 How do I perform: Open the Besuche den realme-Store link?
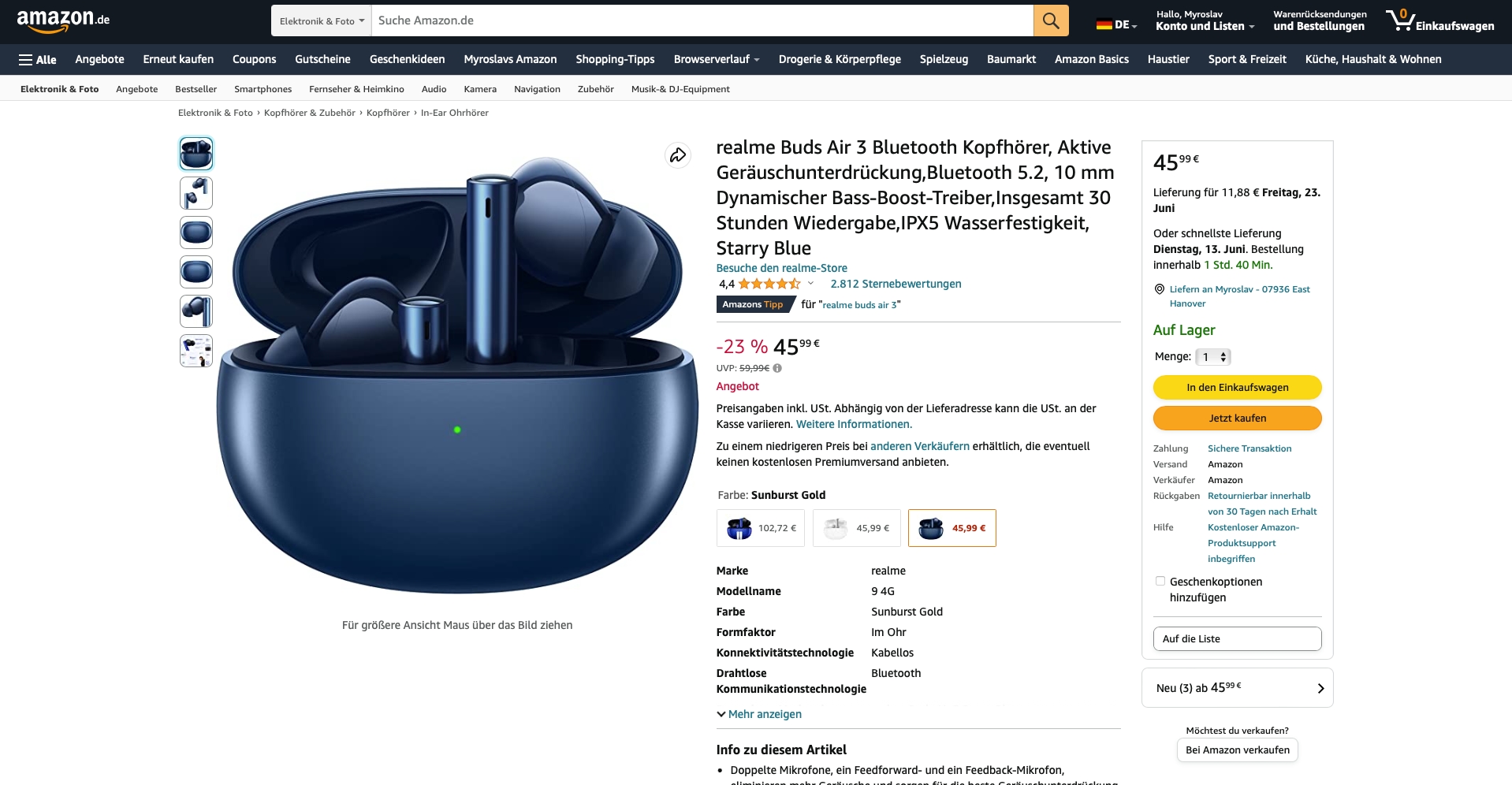[x=781, y=268]
